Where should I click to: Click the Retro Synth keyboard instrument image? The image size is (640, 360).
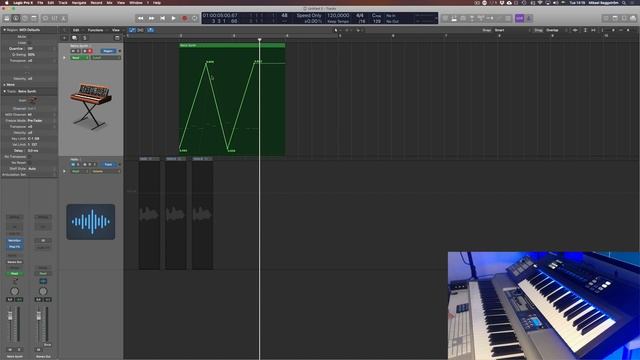click(x=91, y=106)
